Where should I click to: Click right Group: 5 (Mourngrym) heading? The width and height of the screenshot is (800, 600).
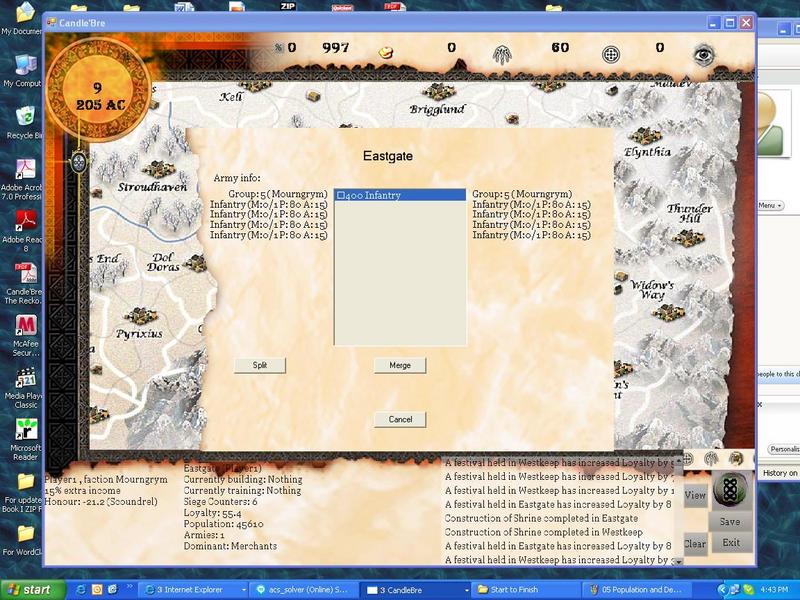522,194
